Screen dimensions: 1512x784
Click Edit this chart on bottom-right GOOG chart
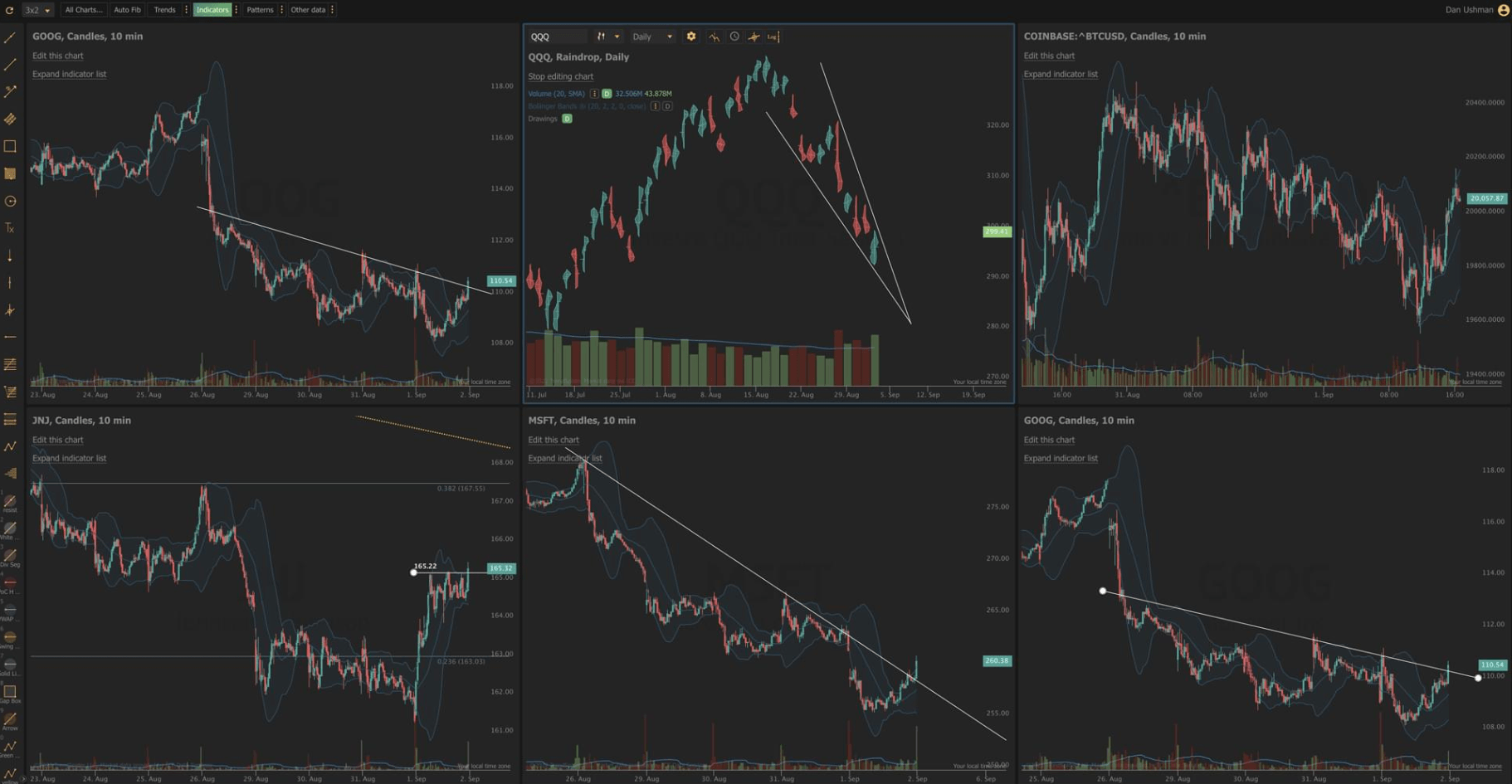point(1049,440)
